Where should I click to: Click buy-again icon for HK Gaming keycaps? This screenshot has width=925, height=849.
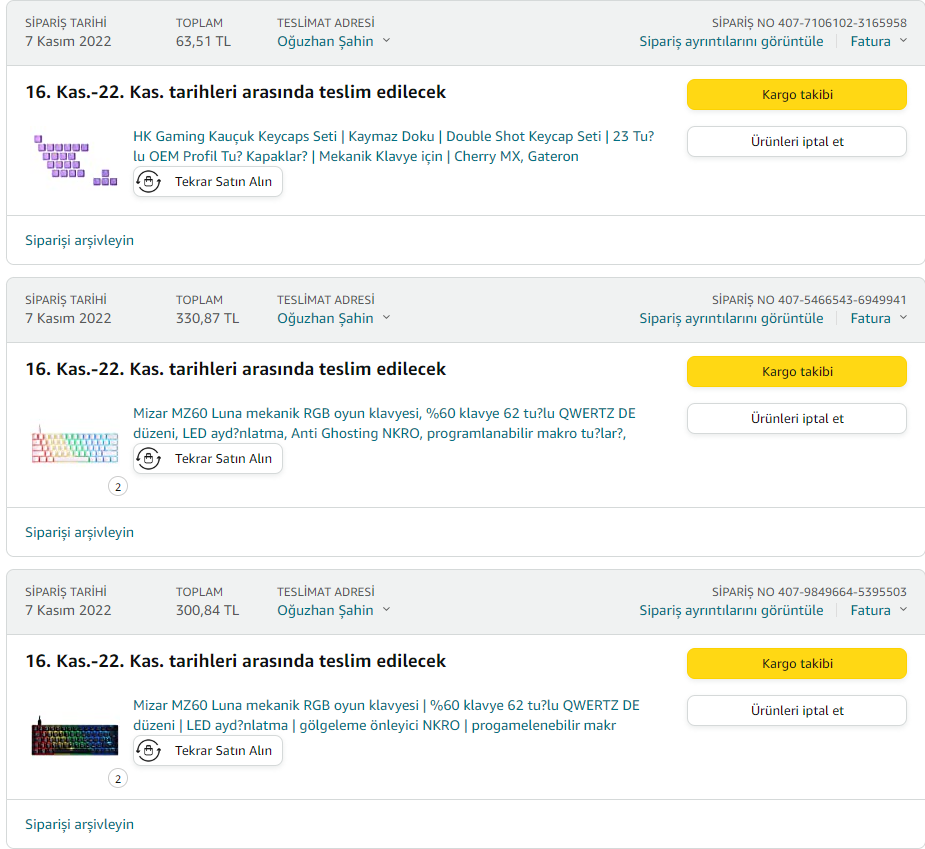pos(149,182)
